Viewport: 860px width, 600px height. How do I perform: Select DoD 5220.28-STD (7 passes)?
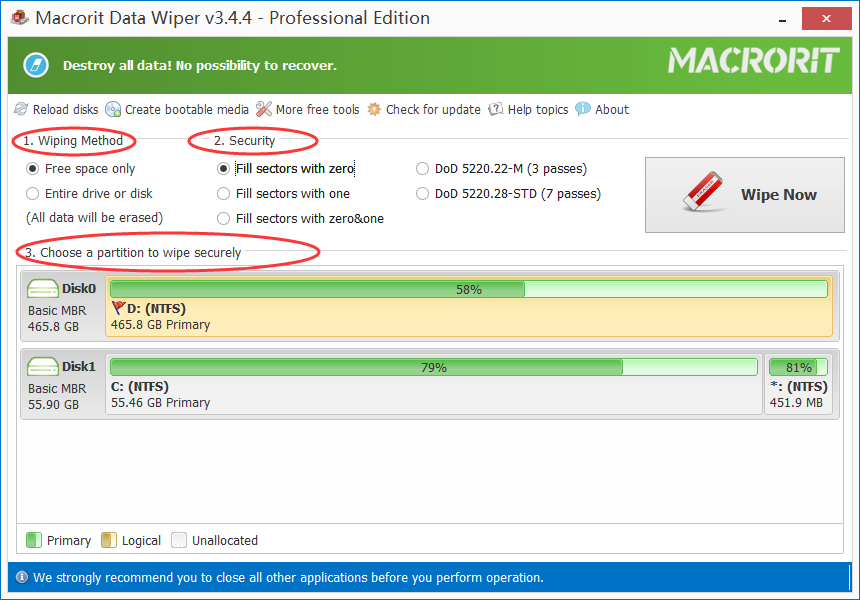tap(423, 194)
